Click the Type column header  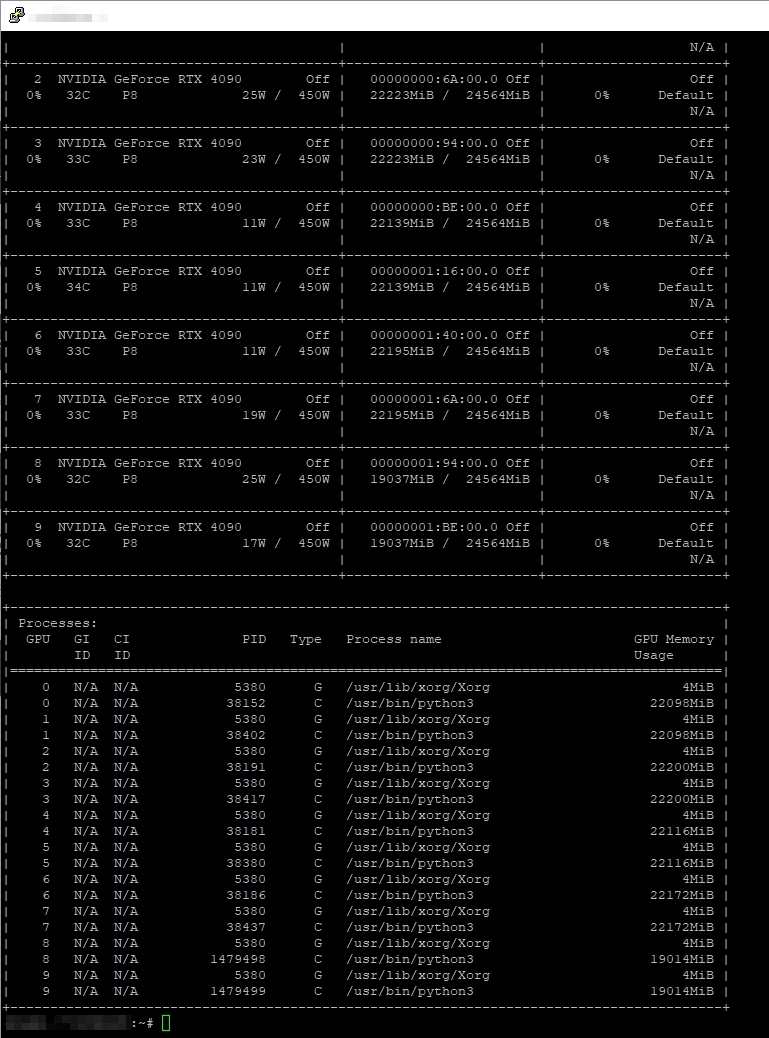click(x=306, y=639)
